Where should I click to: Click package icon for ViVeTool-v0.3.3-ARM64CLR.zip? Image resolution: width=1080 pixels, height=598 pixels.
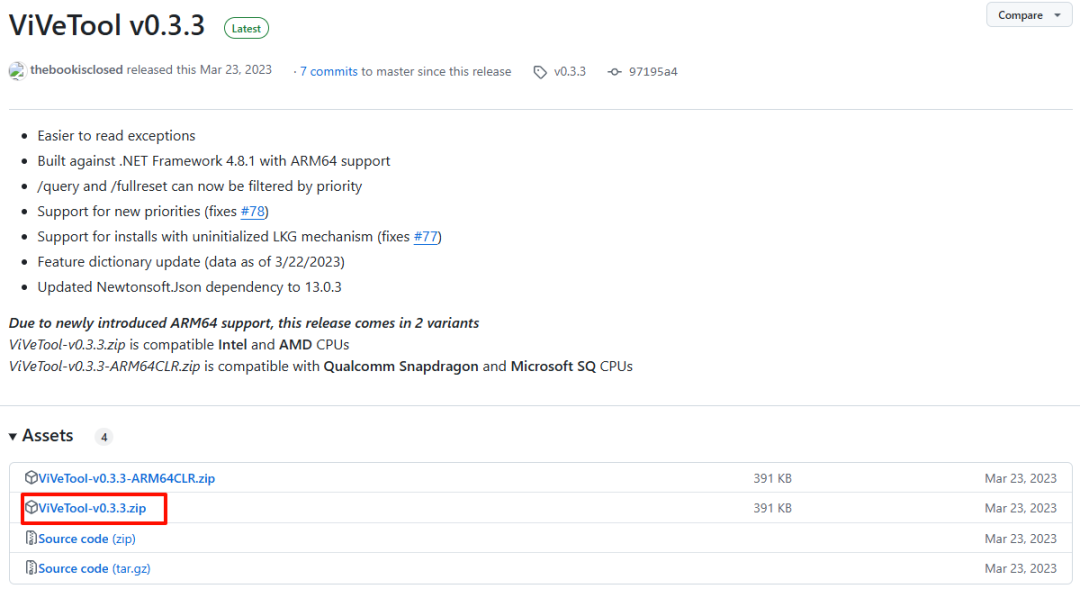pyautogui.click(x=31, y=478)
